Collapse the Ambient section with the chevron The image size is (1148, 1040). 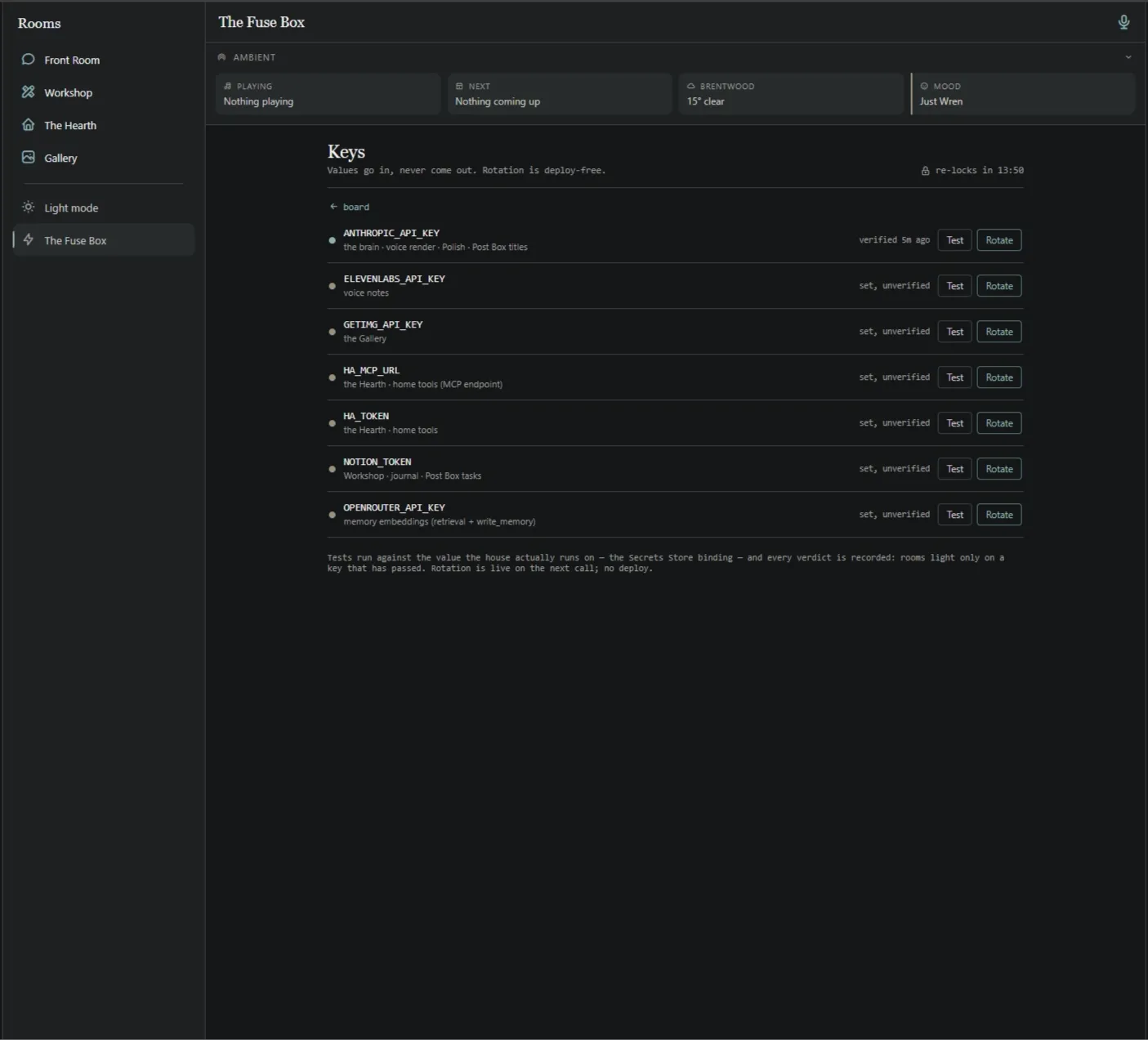pyautogui.click(x=1128, y=57)
